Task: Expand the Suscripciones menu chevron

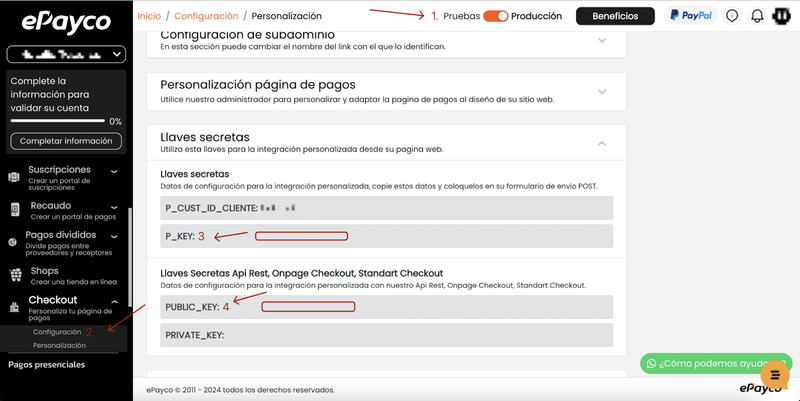Action: click(x=114, y=171)
